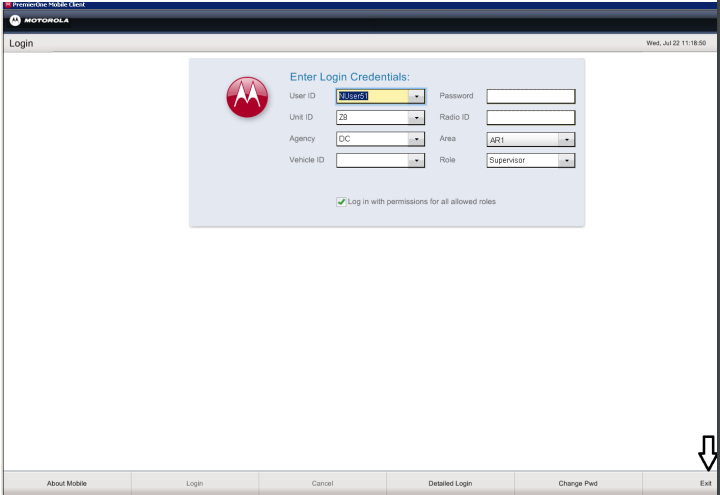Image resolution: width=720 pixels, height=495 pixels.
Task: Click the Enter Login Credentials heading
Action: [349, 77]
